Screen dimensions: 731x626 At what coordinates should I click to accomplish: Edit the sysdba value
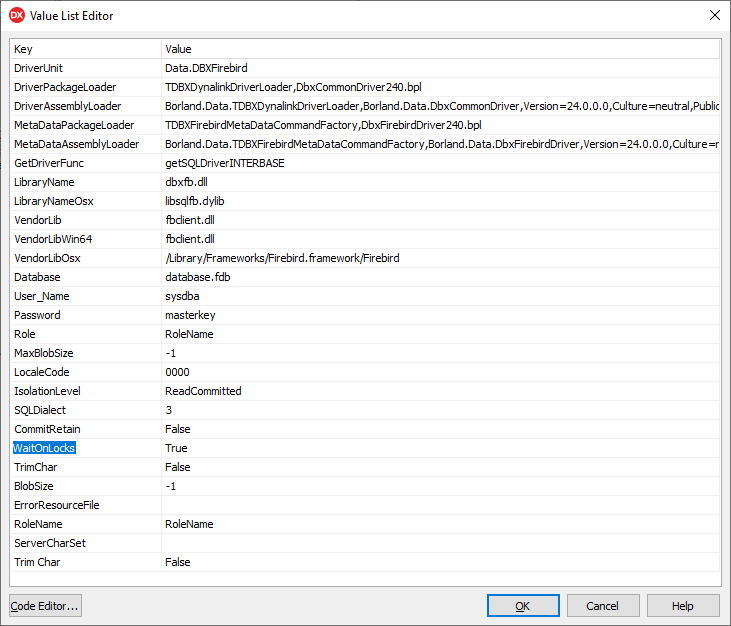(x=441, y=296)
